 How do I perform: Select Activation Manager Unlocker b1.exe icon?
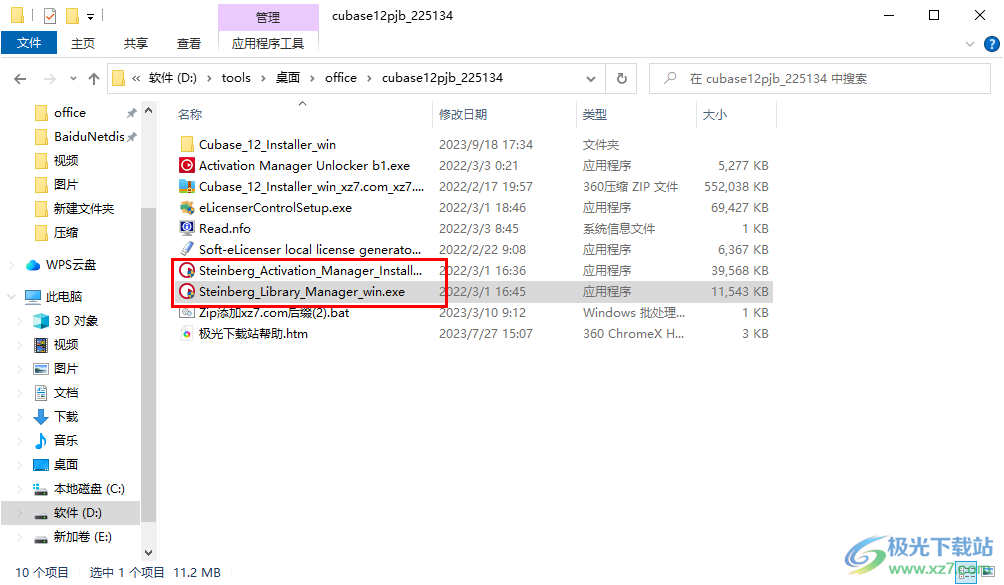click(x=187, y=166)
